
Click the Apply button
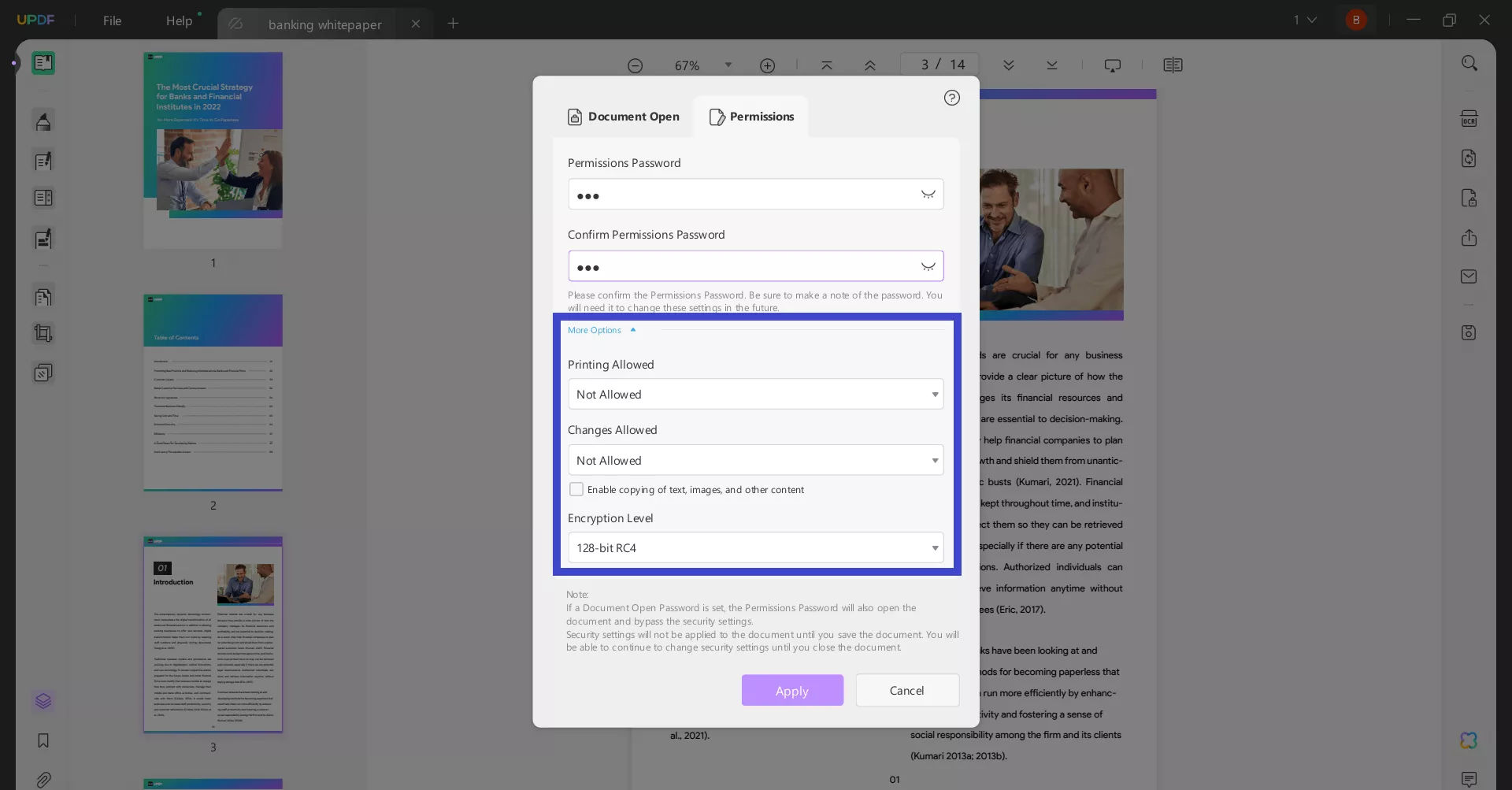click(792, 690)
